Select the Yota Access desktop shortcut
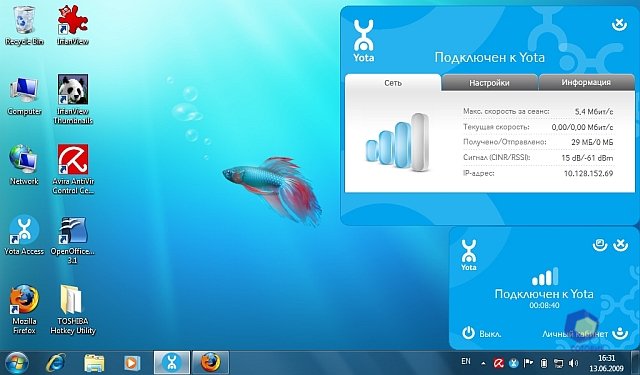Image resolution: width=640 pixels, height=375 pixels. click(24, 236)
